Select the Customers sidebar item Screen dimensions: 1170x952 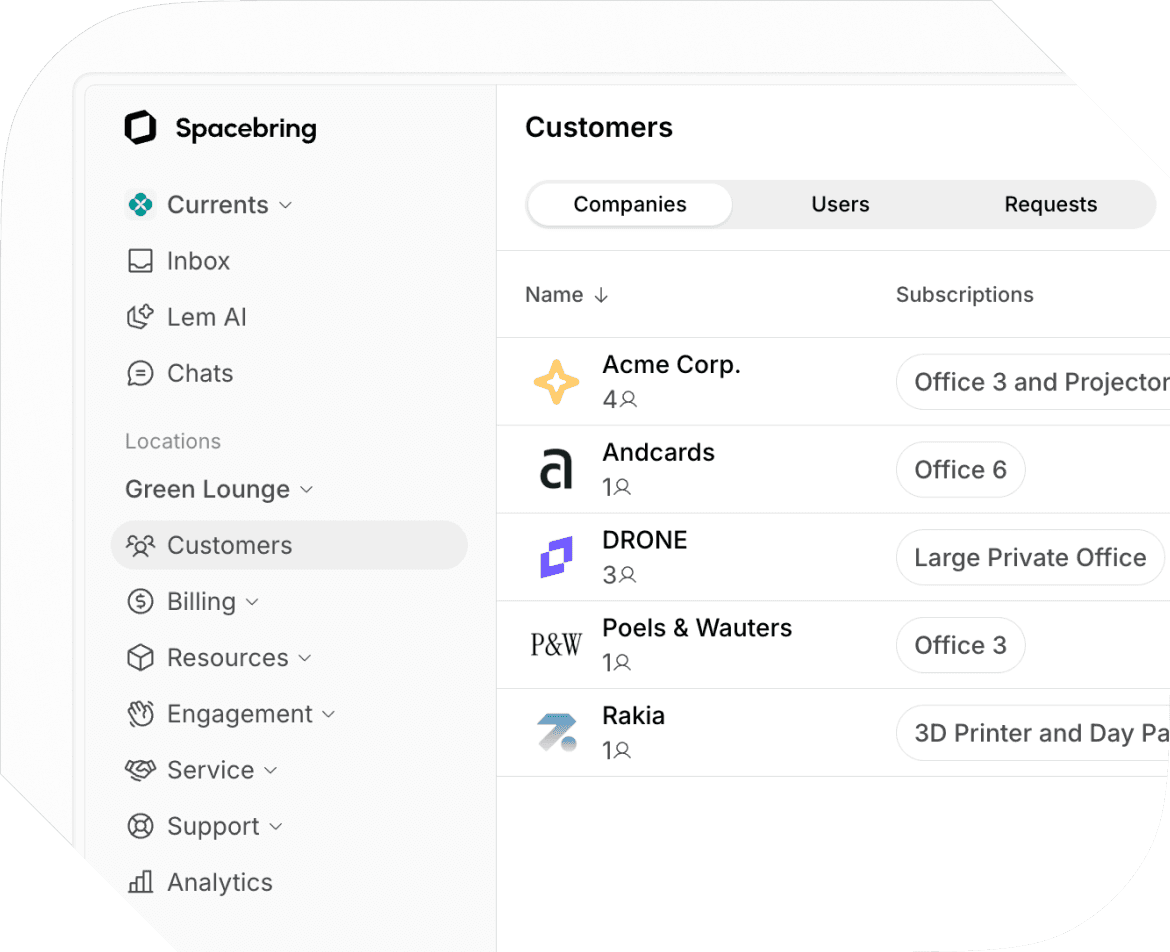point(290,545)
